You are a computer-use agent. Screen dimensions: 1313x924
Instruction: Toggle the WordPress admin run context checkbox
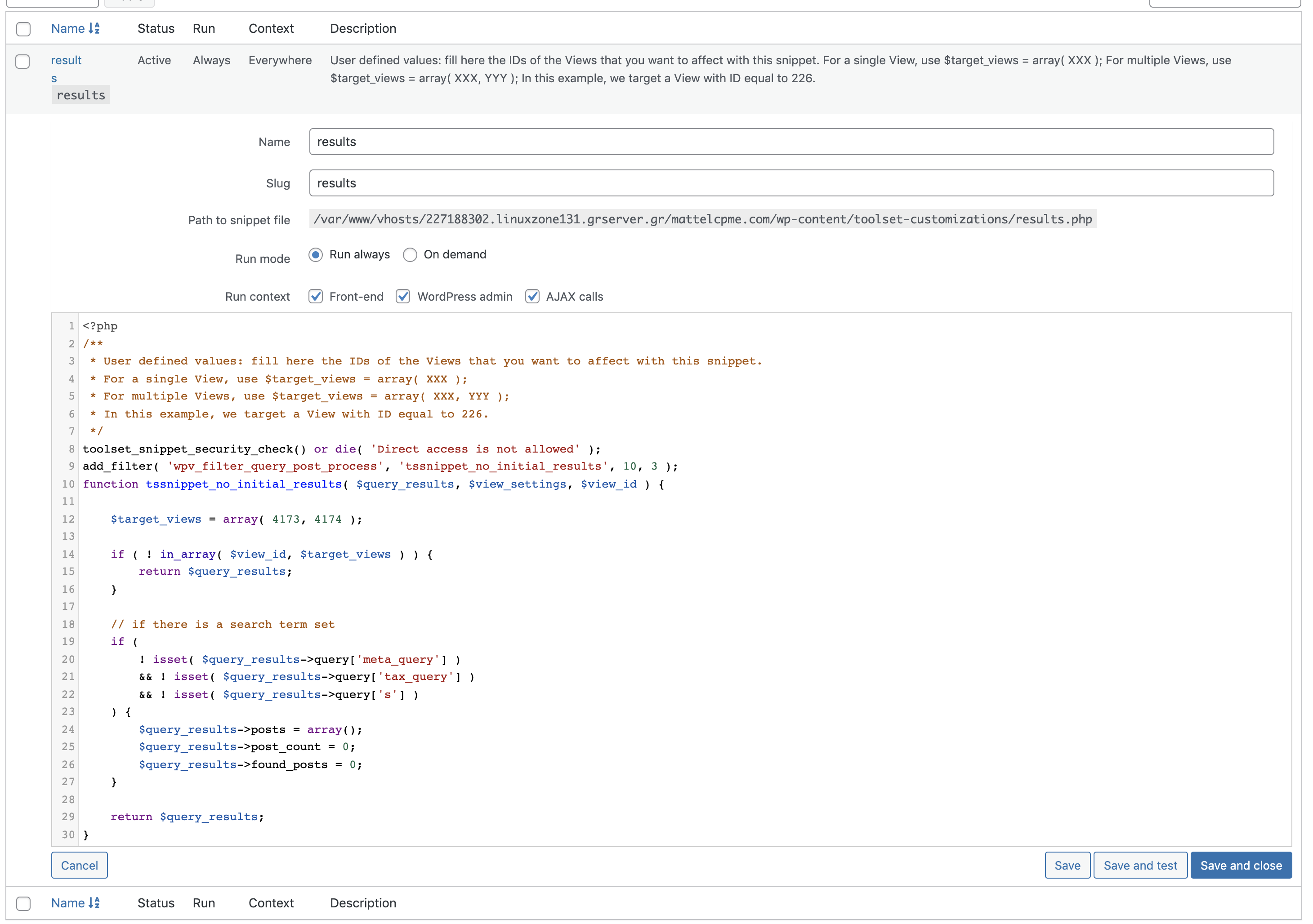pos(403,297)
